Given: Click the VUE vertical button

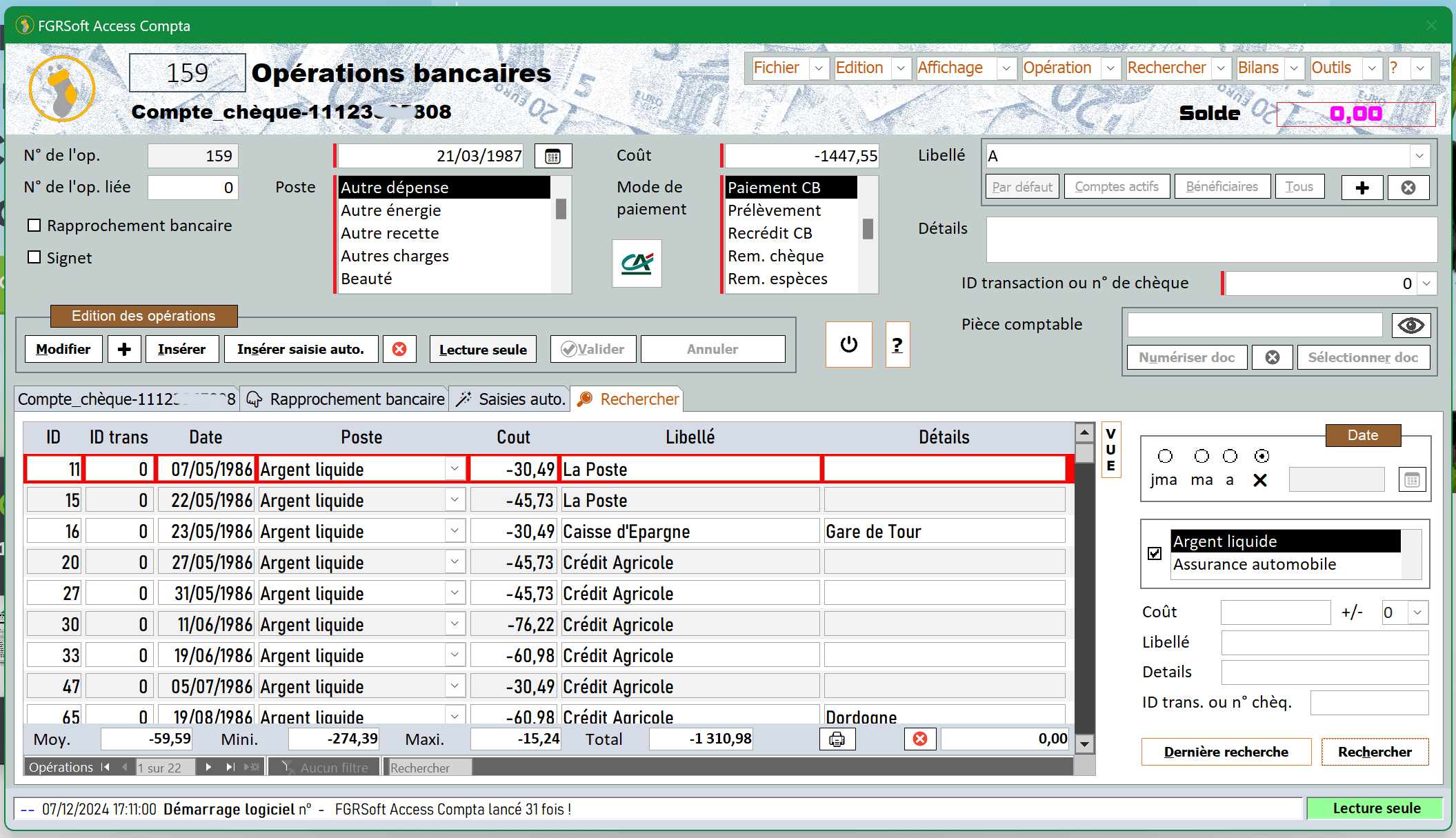Looking at the screenshot, I should 1110,449.
